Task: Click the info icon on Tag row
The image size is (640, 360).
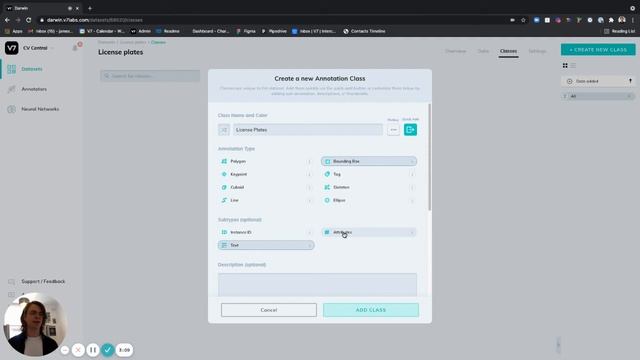Action: point(412,174)
